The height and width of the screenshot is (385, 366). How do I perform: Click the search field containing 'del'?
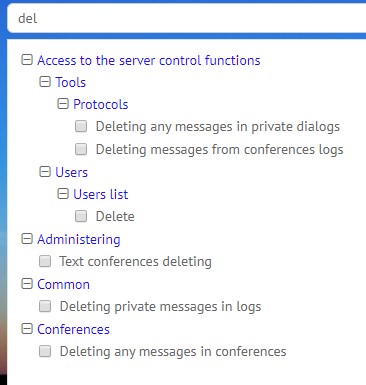click(187, 18)
